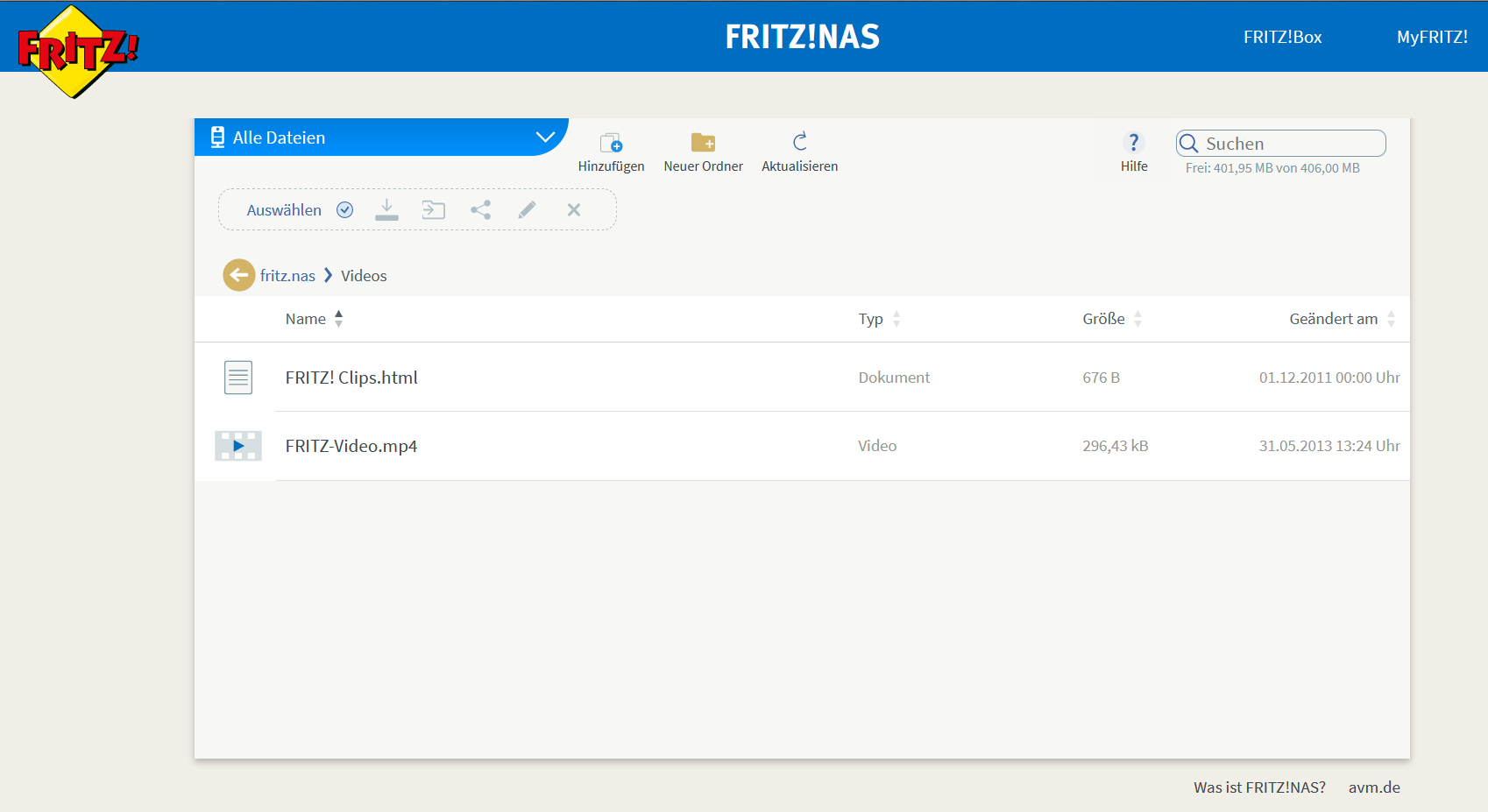Click the Video type cell
1488x812 pixels.
[x=877, y=446]
